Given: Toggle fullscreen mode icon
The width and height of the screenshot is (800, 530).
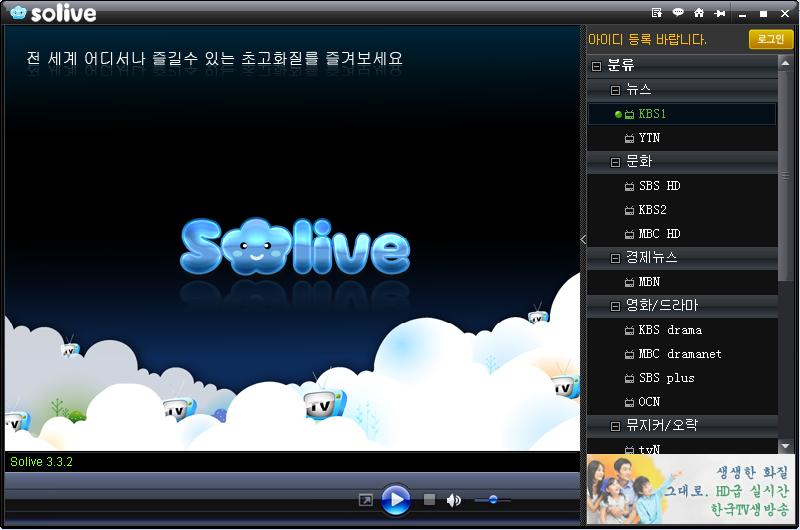Looking at the screenshot, I should tap(366, 500).
